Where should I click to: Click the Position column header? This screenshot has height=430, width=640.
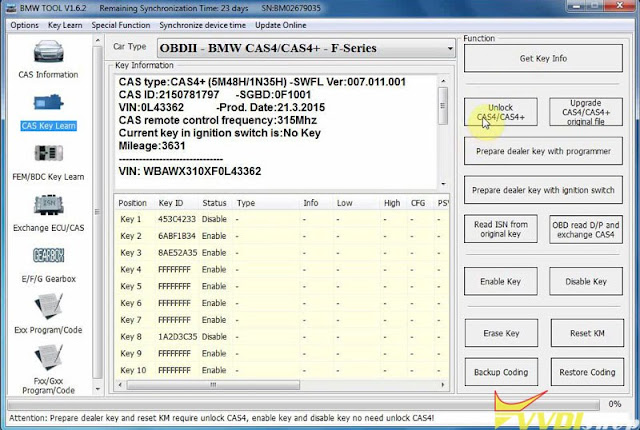pos(133,203)
